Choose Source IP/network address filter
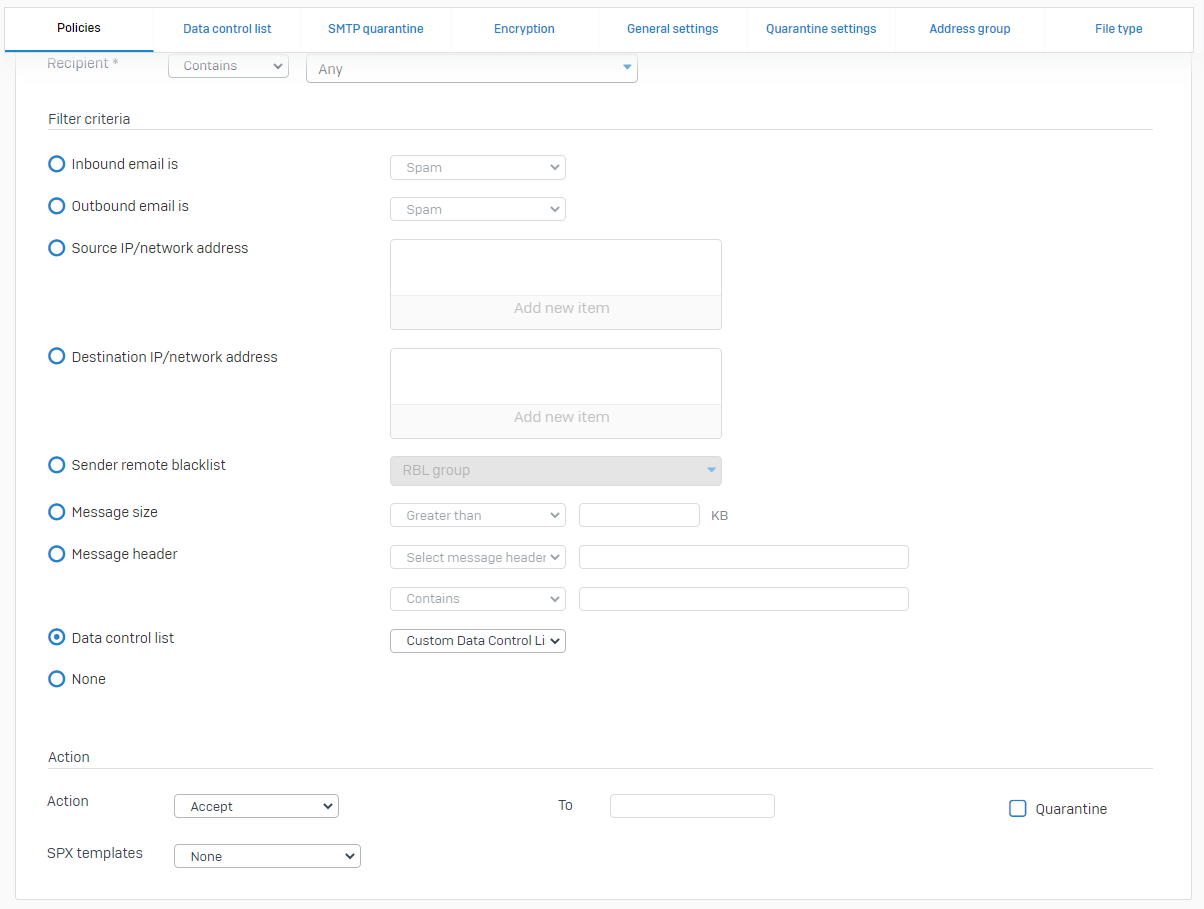The width and height of the screenshot is (1204, 909). pyautogui.click(x=57, y=248)
